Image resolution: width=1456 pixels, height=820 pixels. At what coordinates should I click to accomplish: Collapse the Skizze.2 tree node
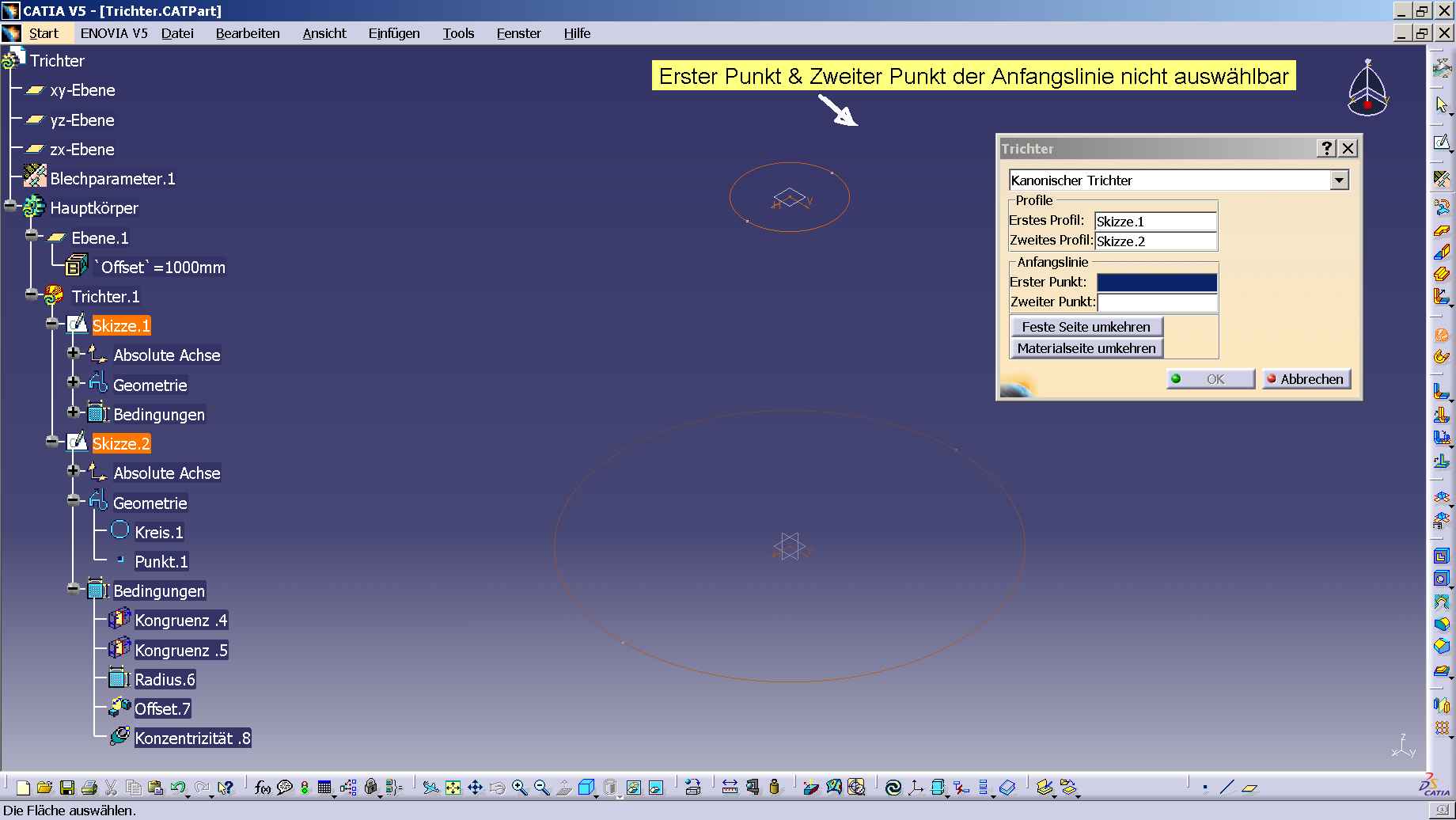click(x=52, y=442)
